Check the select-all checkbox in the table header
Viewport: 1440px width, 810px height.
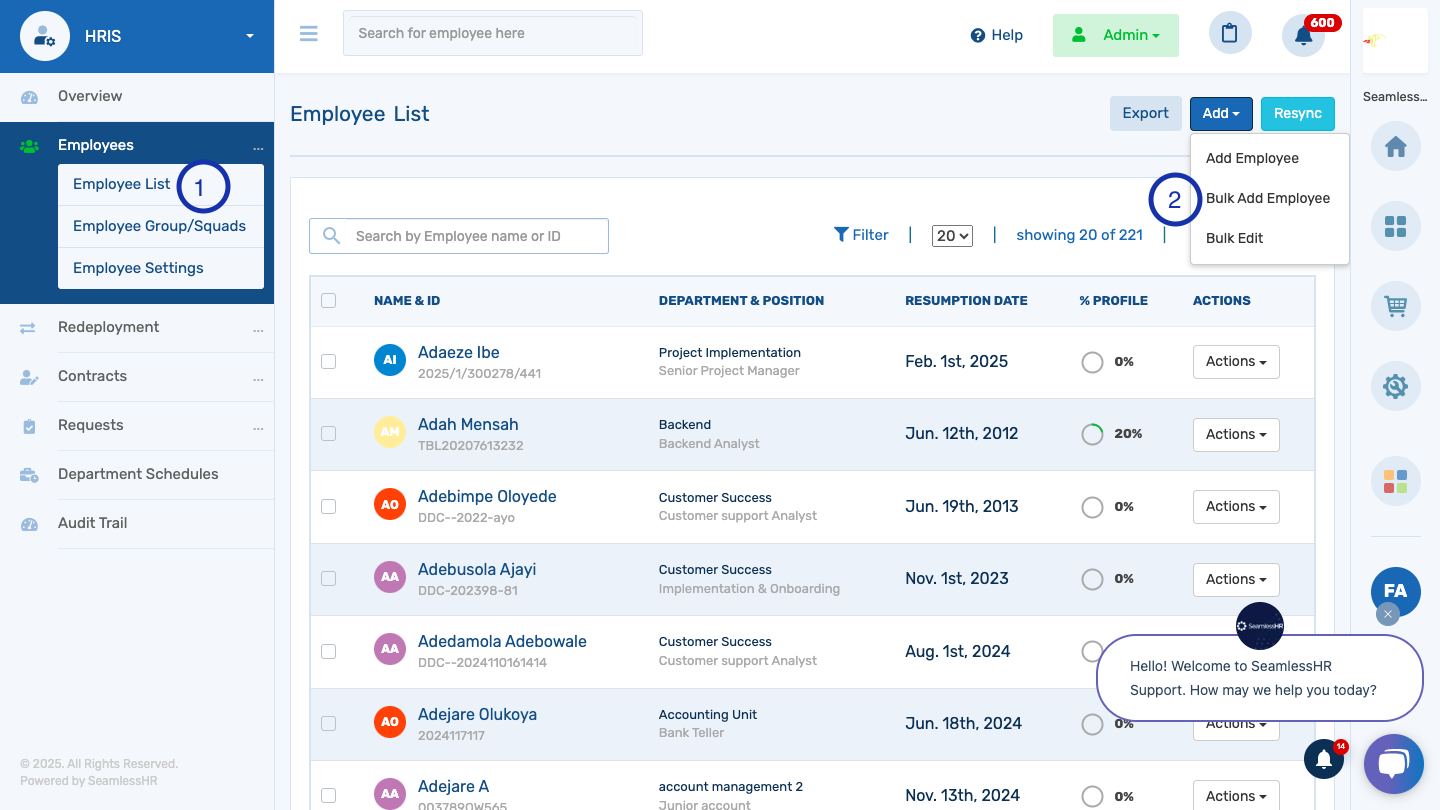tap(328, 300)
